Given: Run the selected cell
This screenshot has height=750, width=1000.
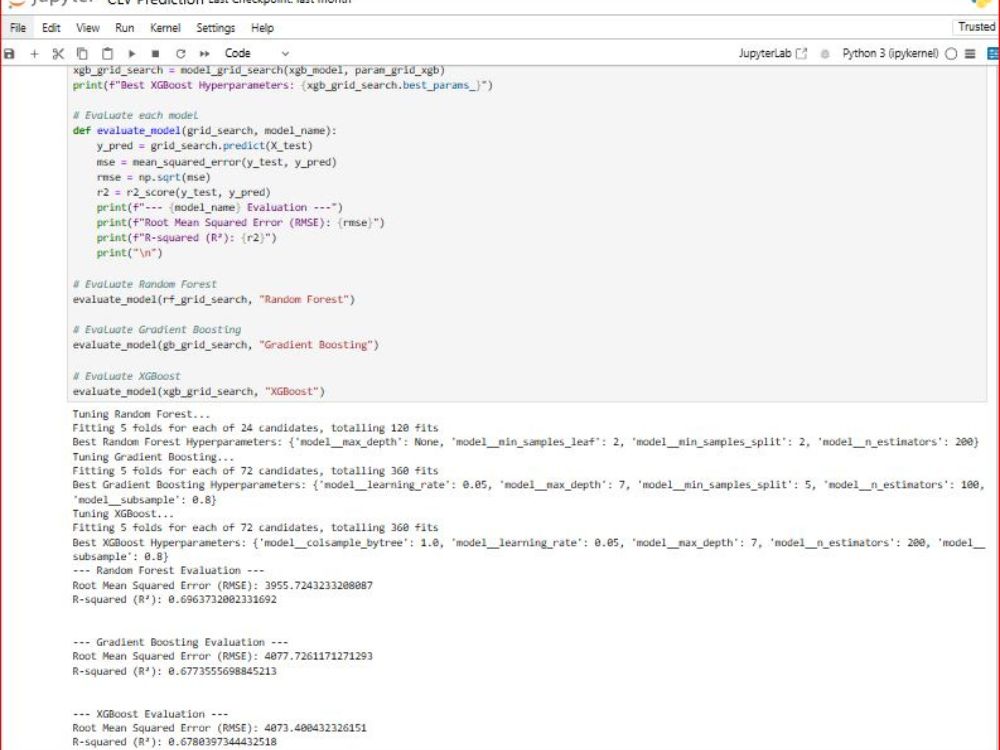Looking at the screenshot, I should [131, 54].
